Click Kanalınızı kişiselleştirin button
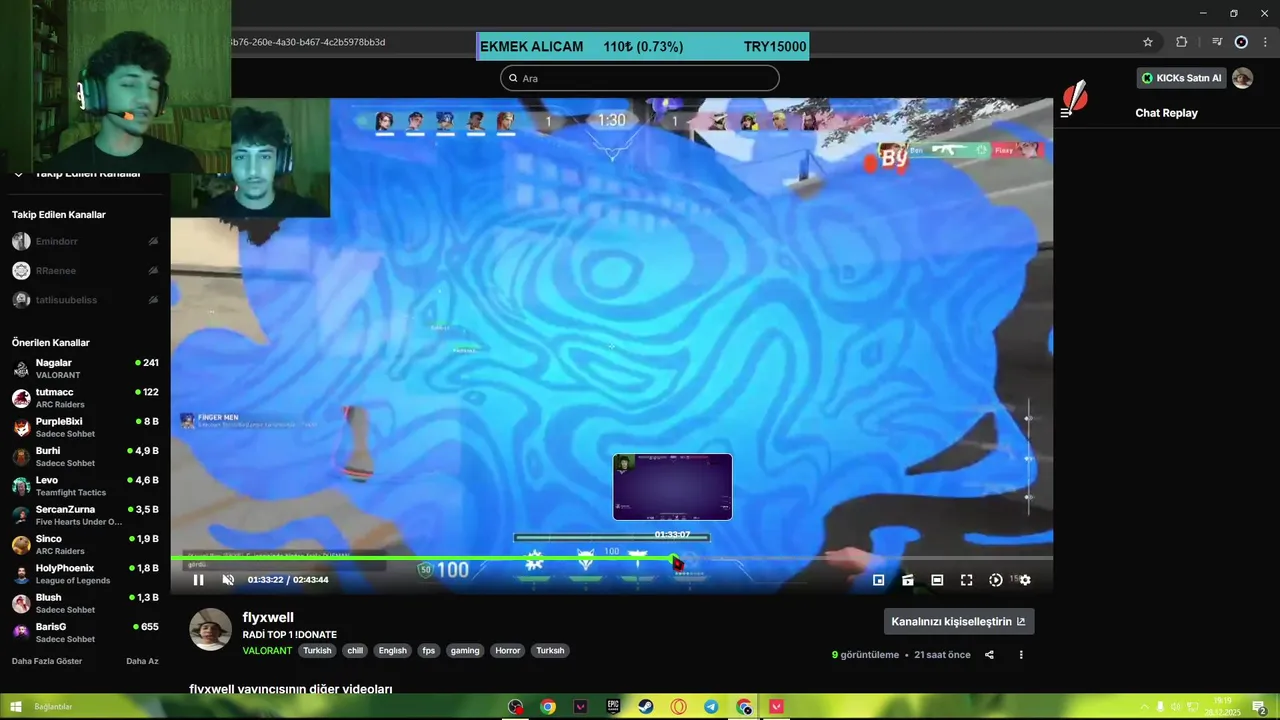The image size is (1280, 720). (959, 621)
